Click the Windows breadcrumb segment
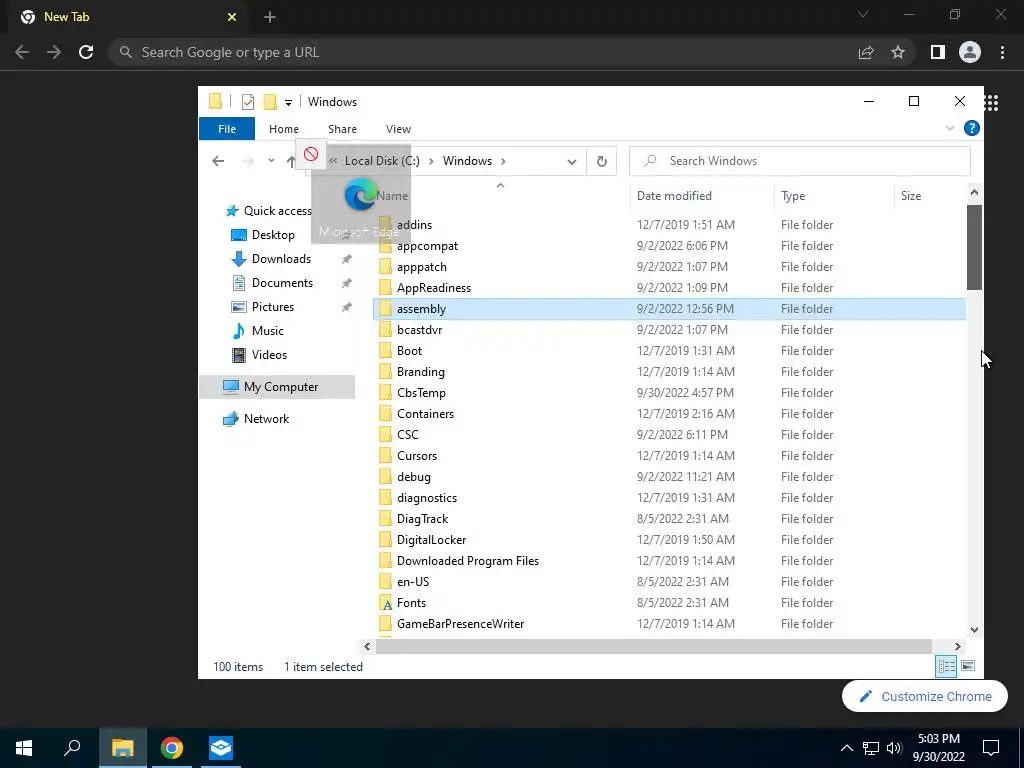This screenshot has width=1024, height=768. pos(467,161)
